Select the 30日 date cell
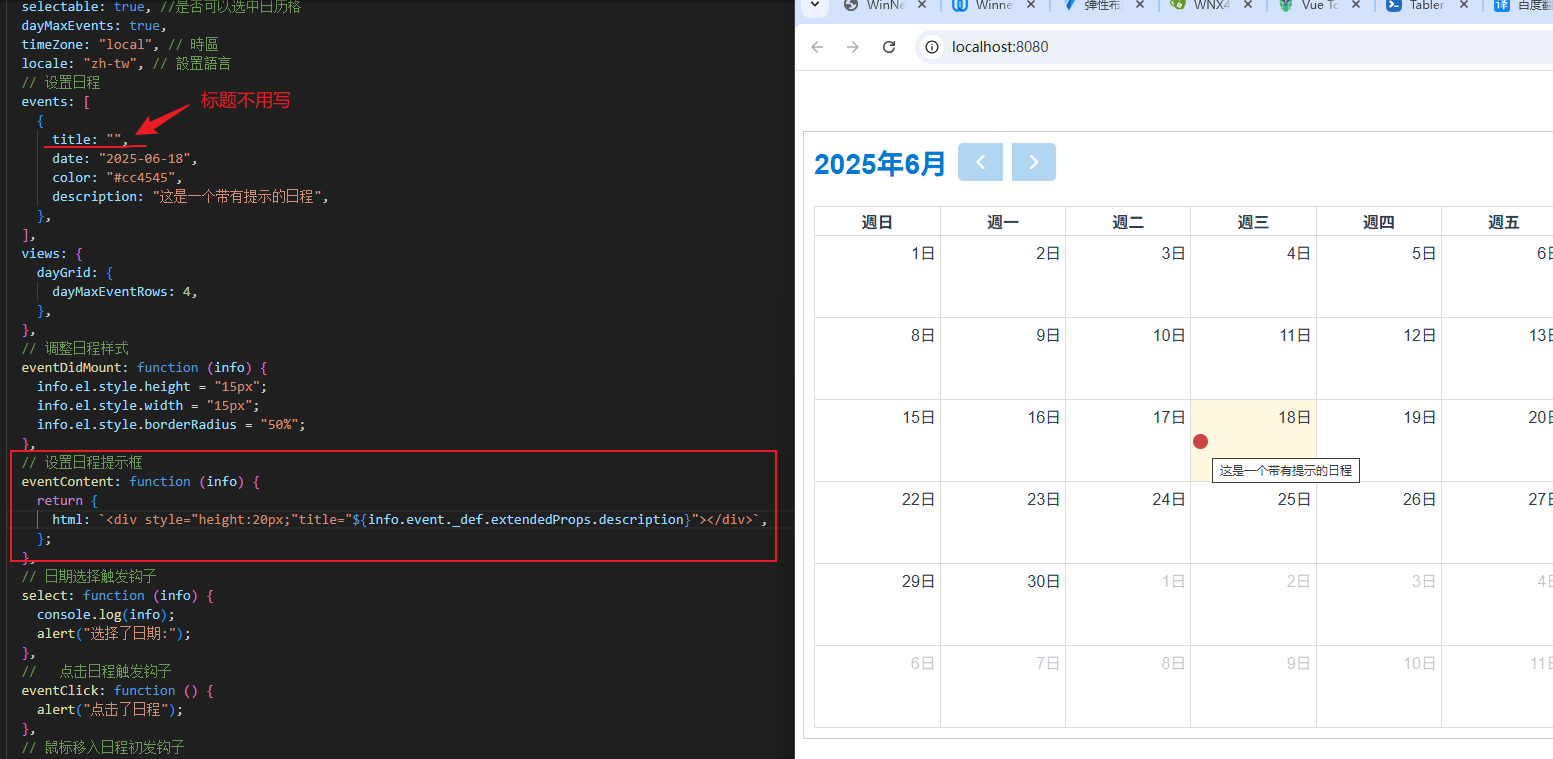 click(1003, 604)
